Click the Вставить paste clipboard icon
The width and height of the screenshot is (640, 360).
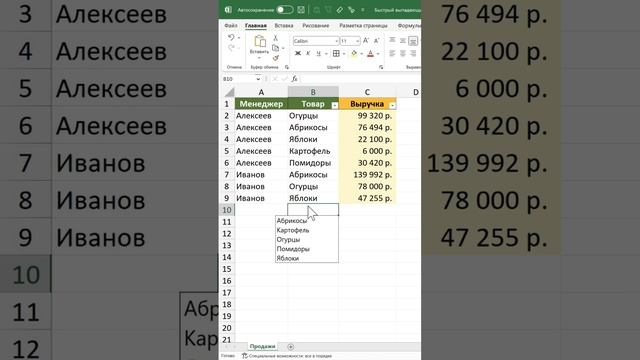point(259,41)
